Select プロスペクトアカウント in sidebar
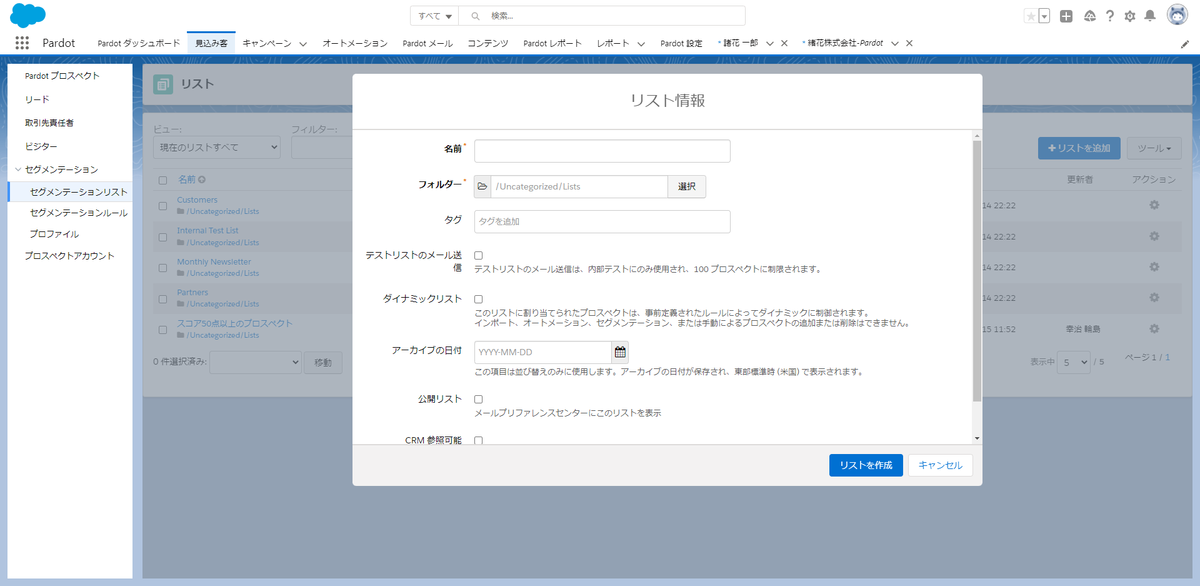 70,256
